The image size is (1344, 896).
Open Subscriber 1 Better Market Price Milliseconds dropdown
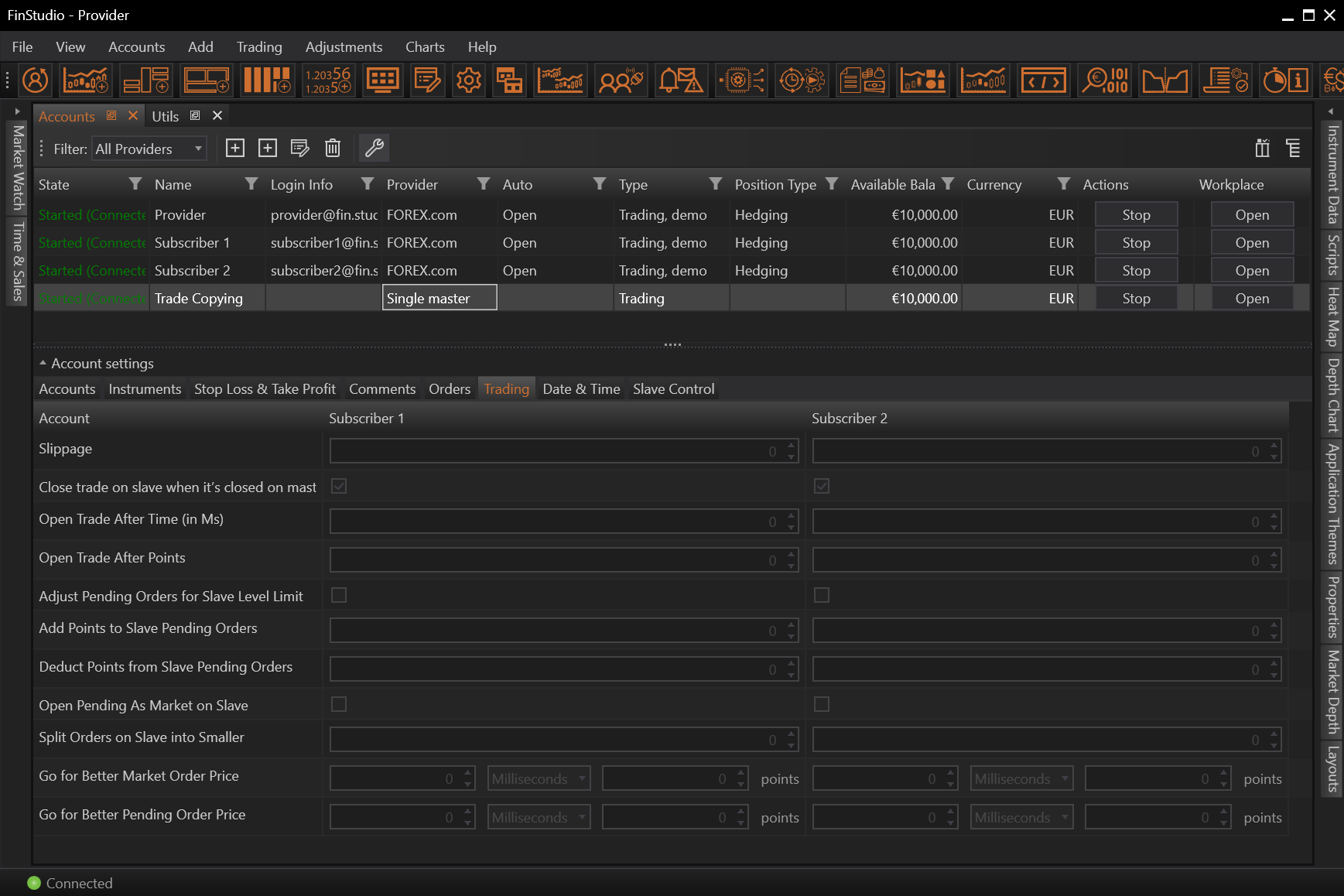pos(539,778)
